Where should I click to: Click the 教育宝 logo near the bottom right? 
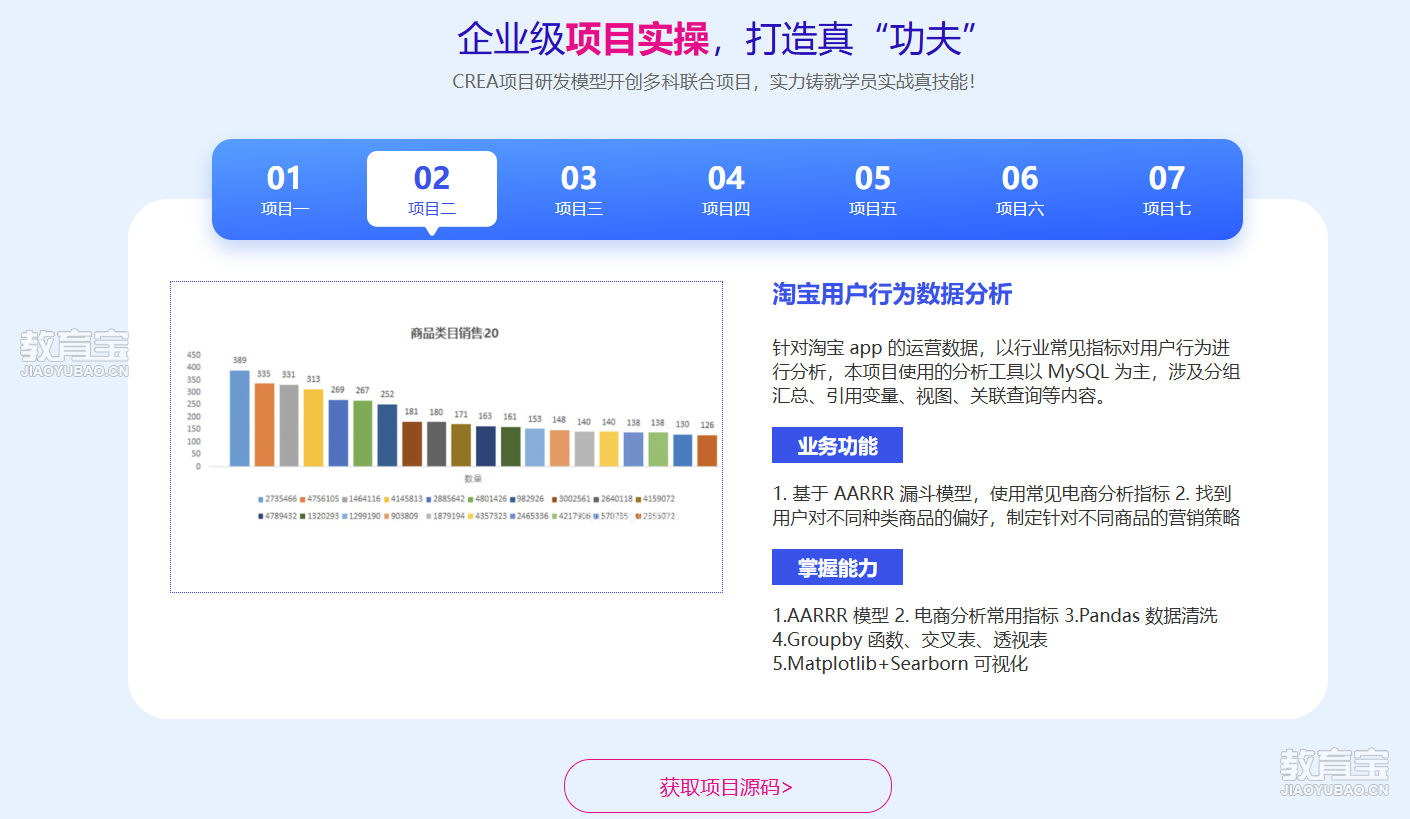(x=1334, y=772)
